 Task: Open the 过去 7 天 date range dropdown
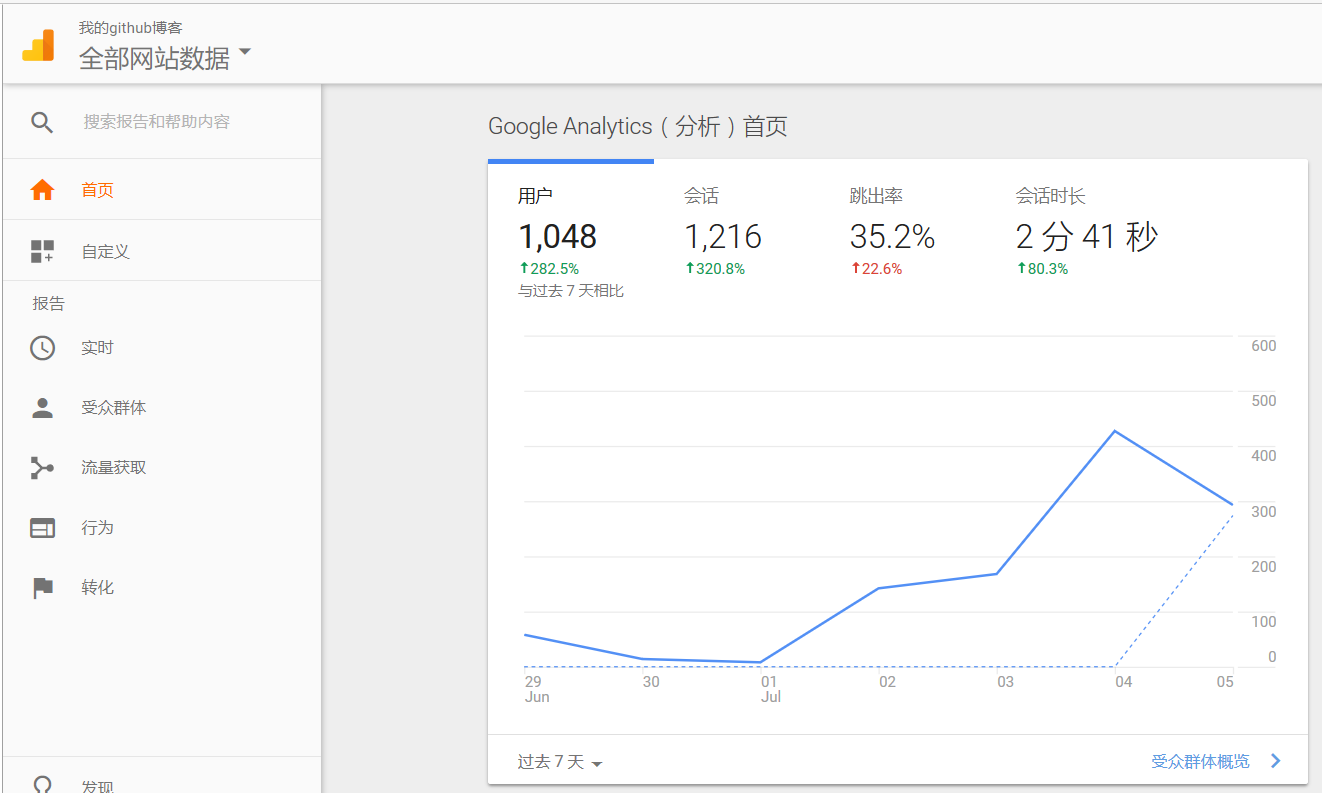(x=560, y=762)
